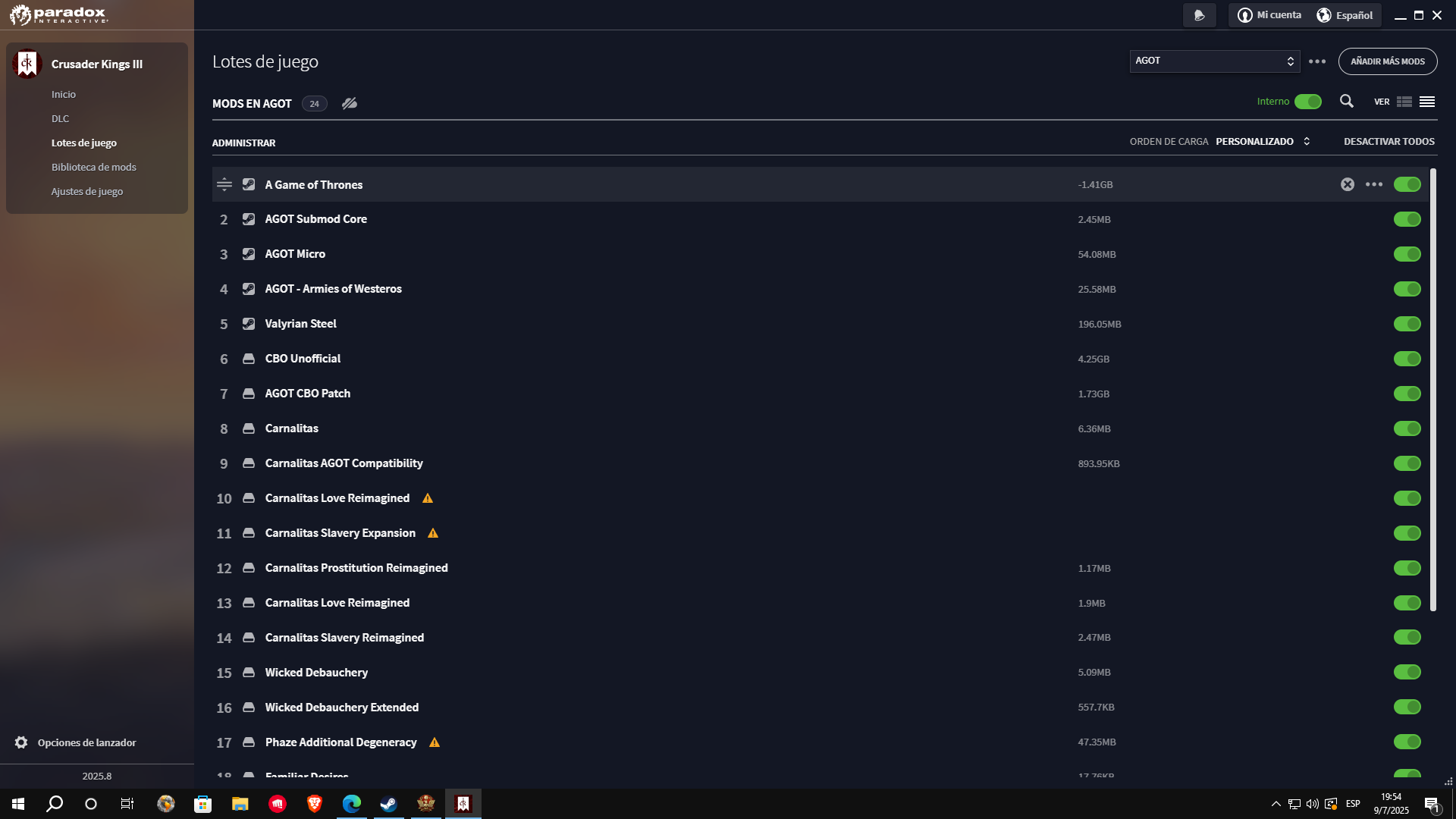Disable the AGOT CBO Patch mod
The width and height of the screenshot is (1456, 819).
pos(1407,394)
